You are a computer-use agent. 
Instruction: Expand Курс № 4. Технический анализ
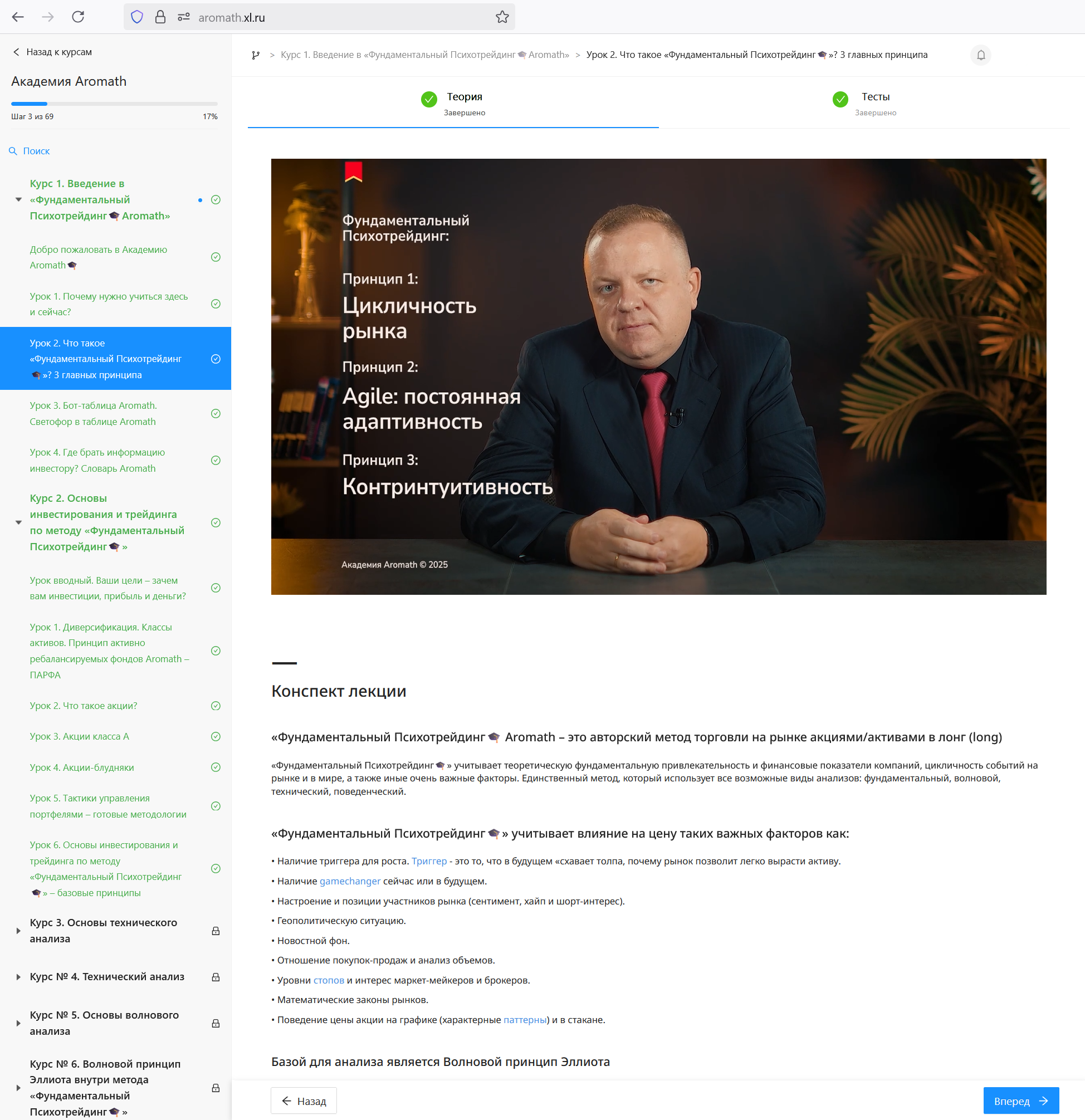click(18, 977)
